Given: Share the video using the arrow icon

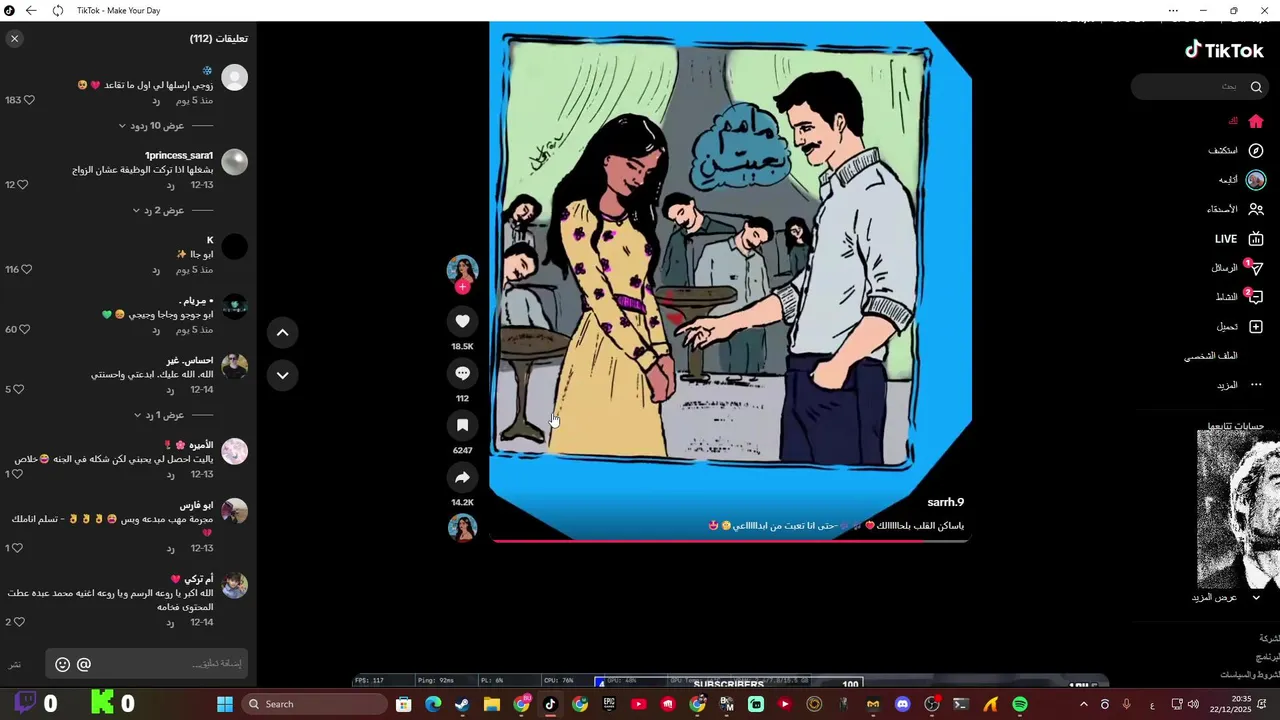Looking at the screenshot, I should (462, 477).
